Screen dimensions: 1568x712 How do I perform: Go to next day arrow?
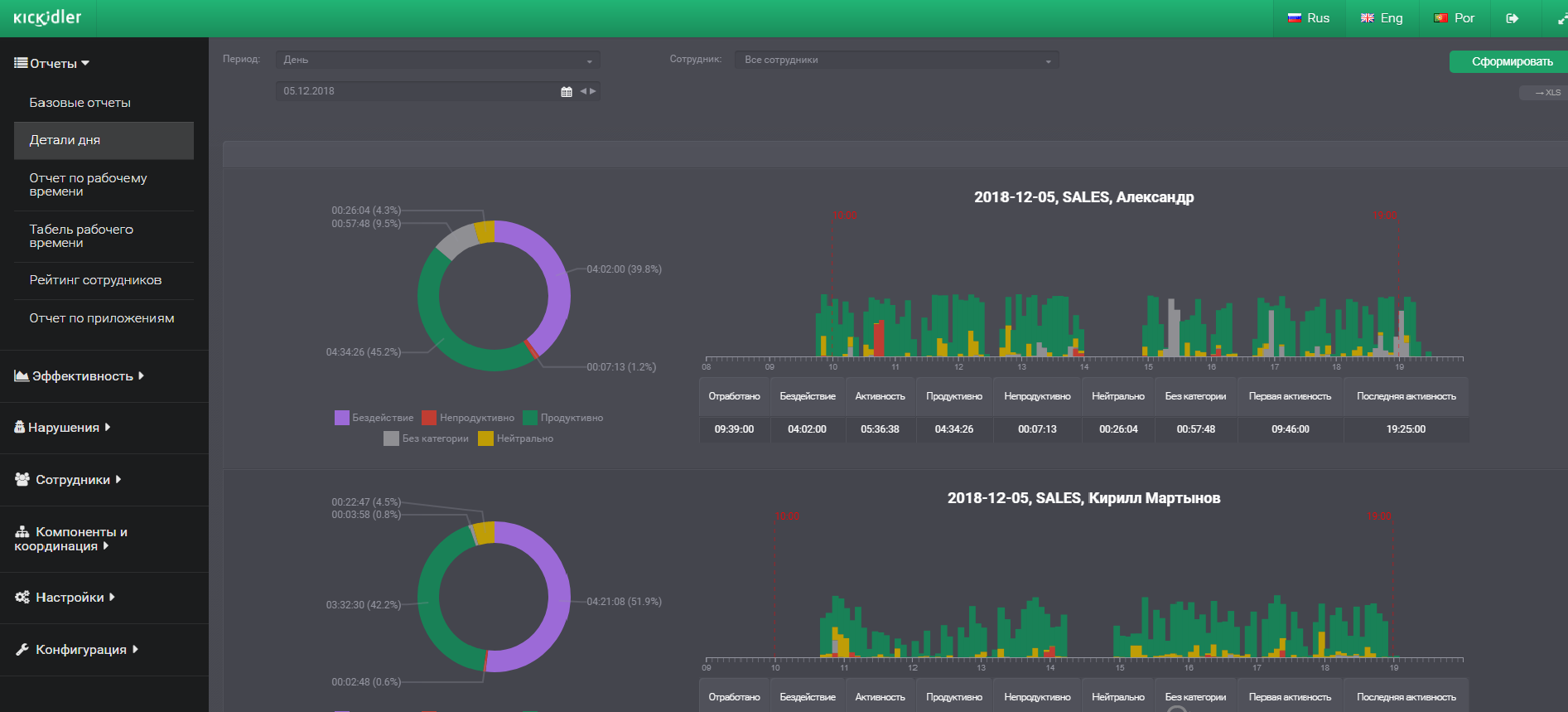tap(593, 91)
